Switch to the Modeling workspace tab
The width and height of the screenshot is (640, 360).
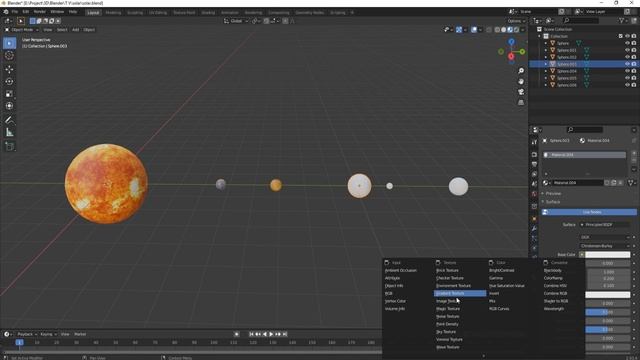(x=113, y=13)
